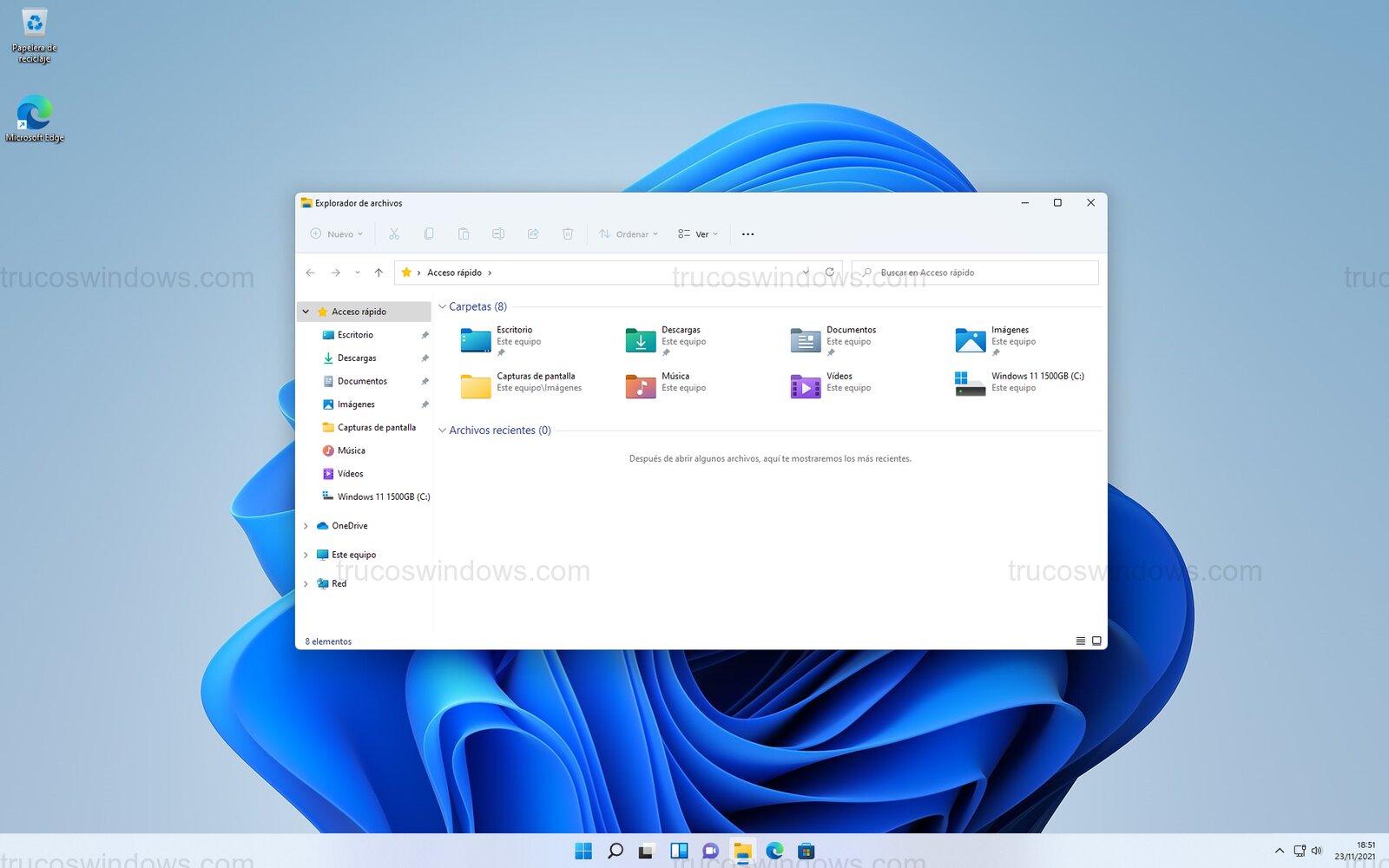The image size is (1389, 868).
Task: Open the Ver dropdown
Action: tap(697, 233)
